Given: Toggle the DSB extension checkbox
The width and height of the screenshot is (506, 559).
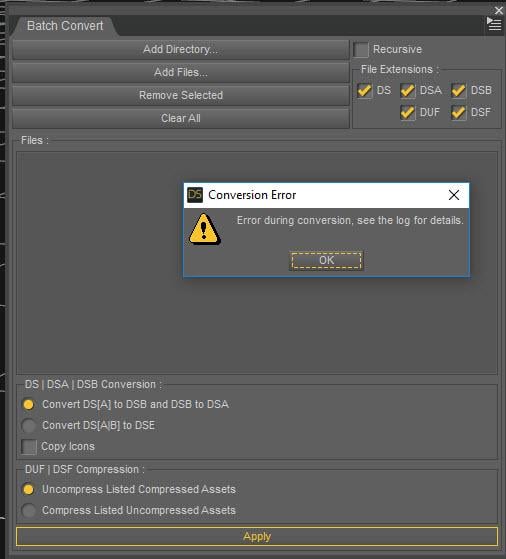Looking at the screenshot, I should (x=459, y=91).
